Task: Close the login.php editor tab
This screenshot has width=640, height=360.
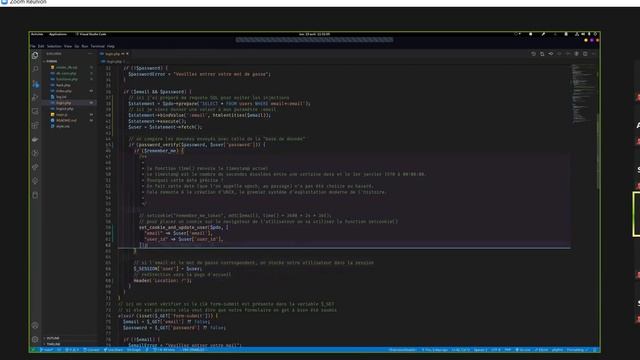Action: coord(127,53)
